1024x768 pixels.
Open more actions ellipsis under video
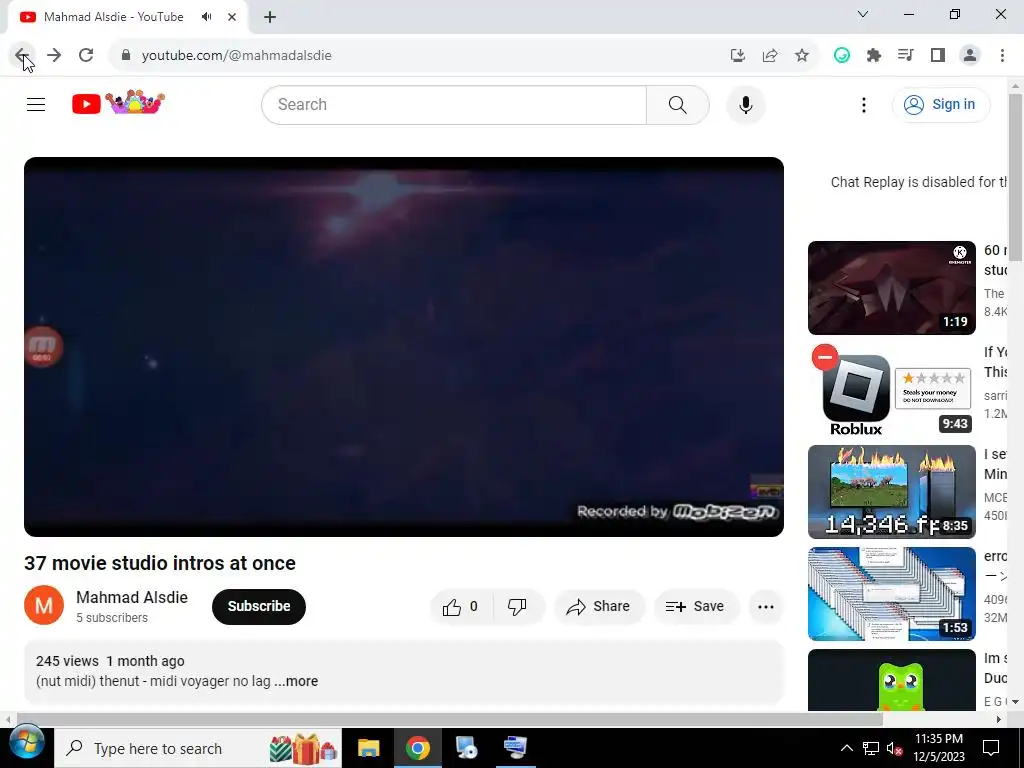pyautogui.click(x=765, y=607)
